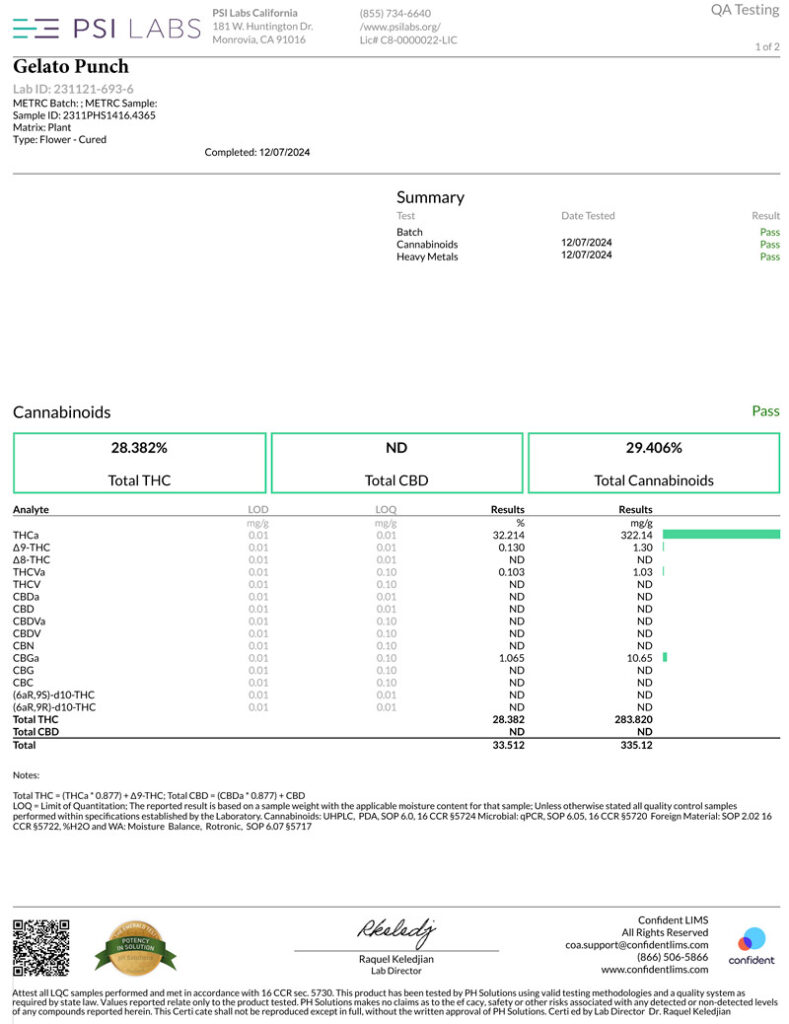Click the CBGa result bar

665,657
